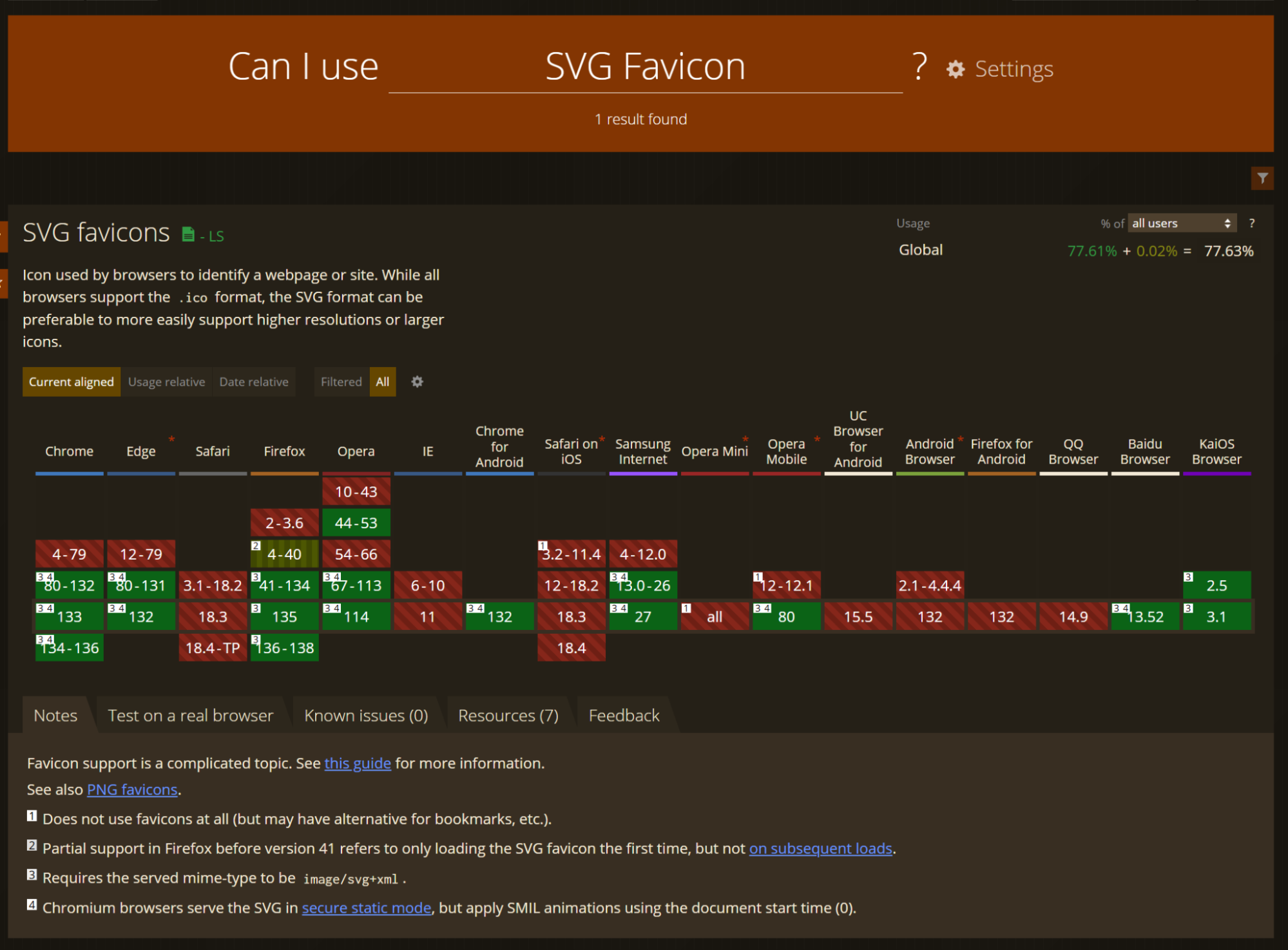This screenshot has width=1288, height=950.
Task: Select Chrome 80-132 version cell
Action: [69, 585]
